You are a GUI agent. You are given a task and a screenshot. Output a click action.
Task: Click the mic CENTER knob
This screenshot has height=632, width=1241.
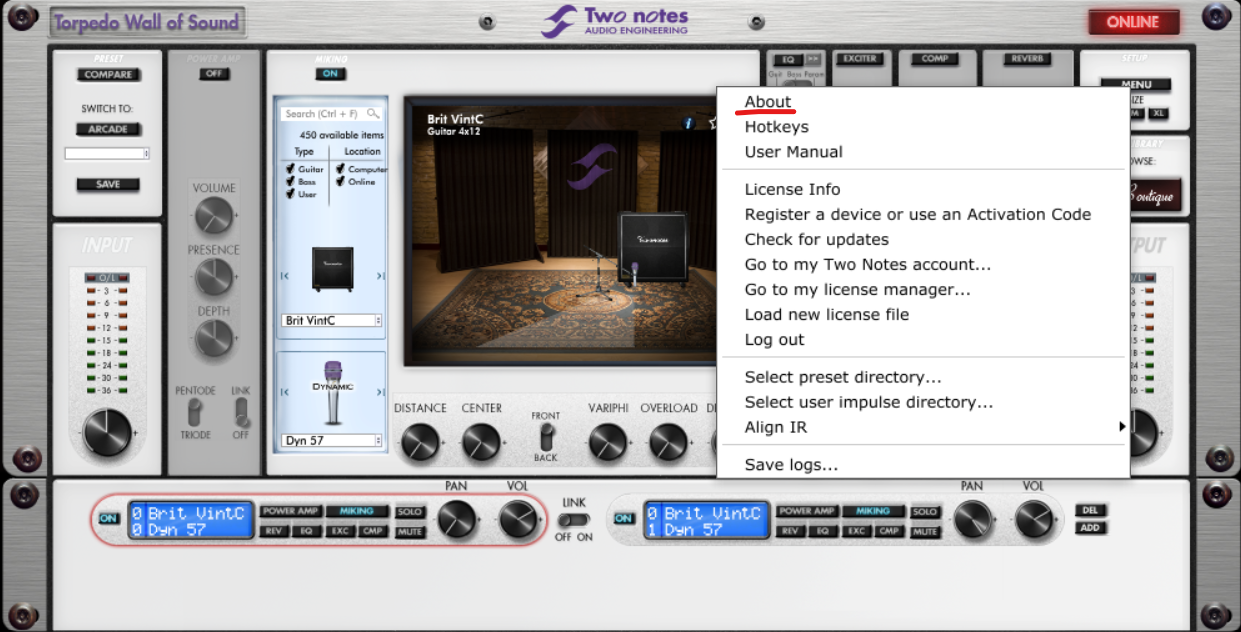(481, 442)
